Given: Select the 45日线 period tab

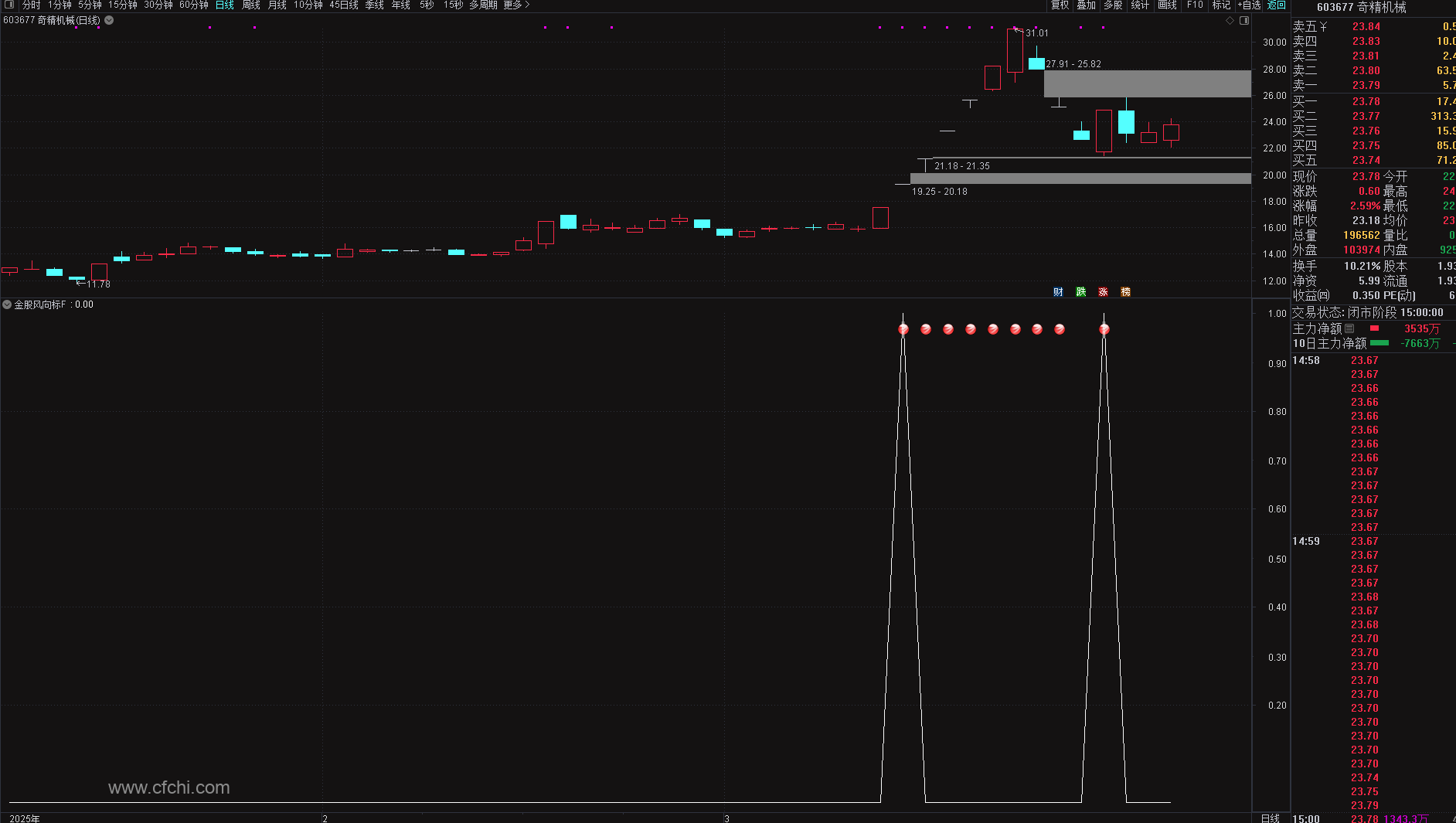Looking at the screenshot, I should (x=344, y=5).
